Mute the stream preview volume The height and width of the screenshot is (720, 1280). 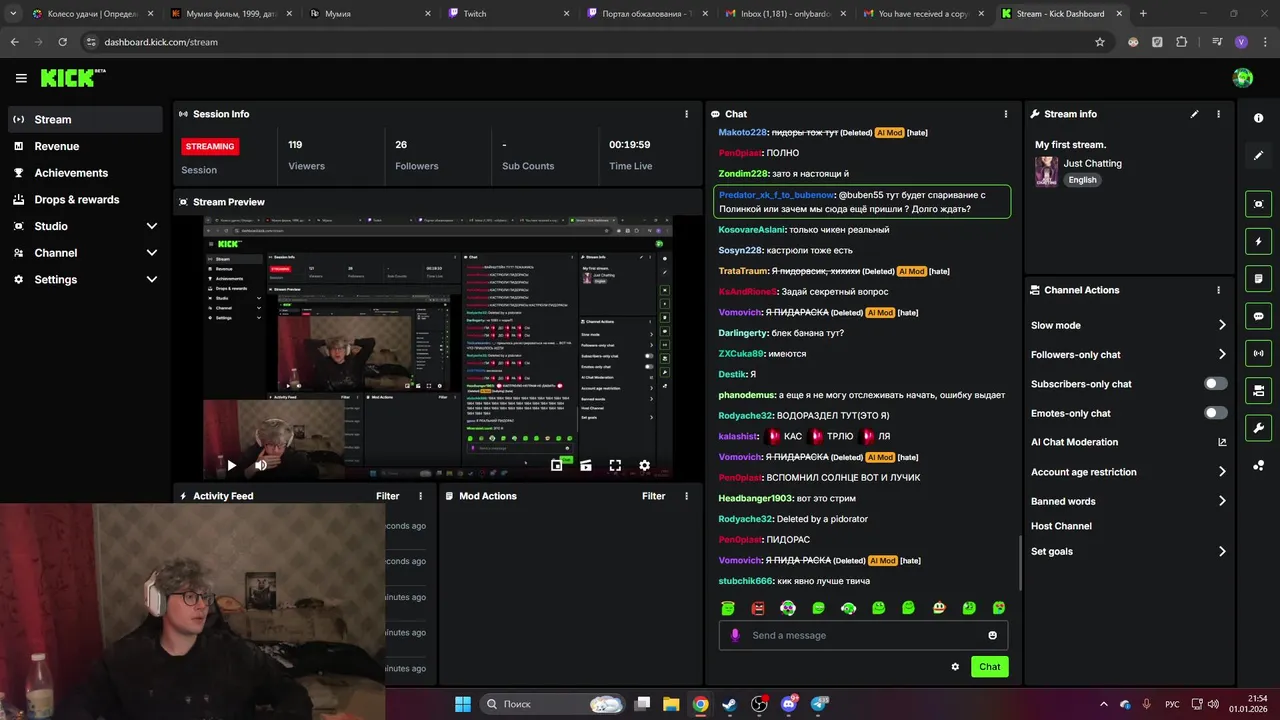[x=261, y=465]
